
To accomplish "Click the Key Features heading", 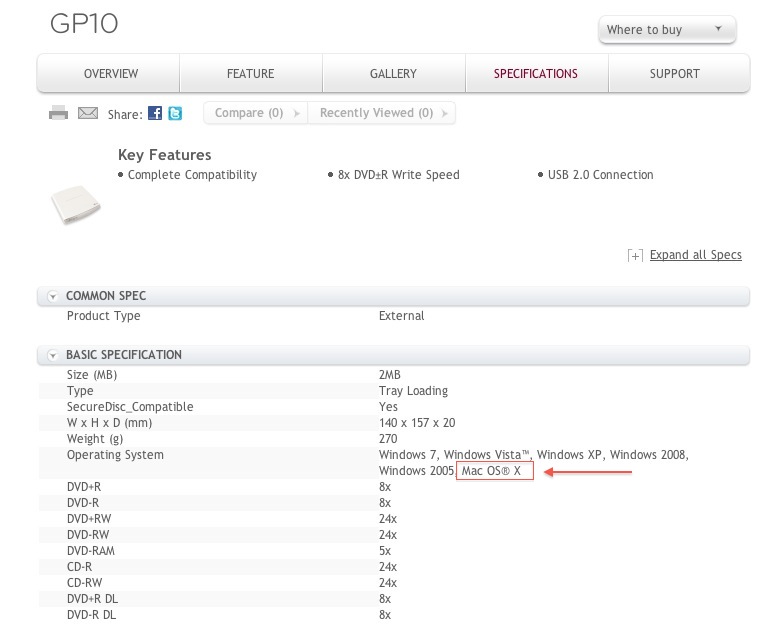I will coord(164,155).
